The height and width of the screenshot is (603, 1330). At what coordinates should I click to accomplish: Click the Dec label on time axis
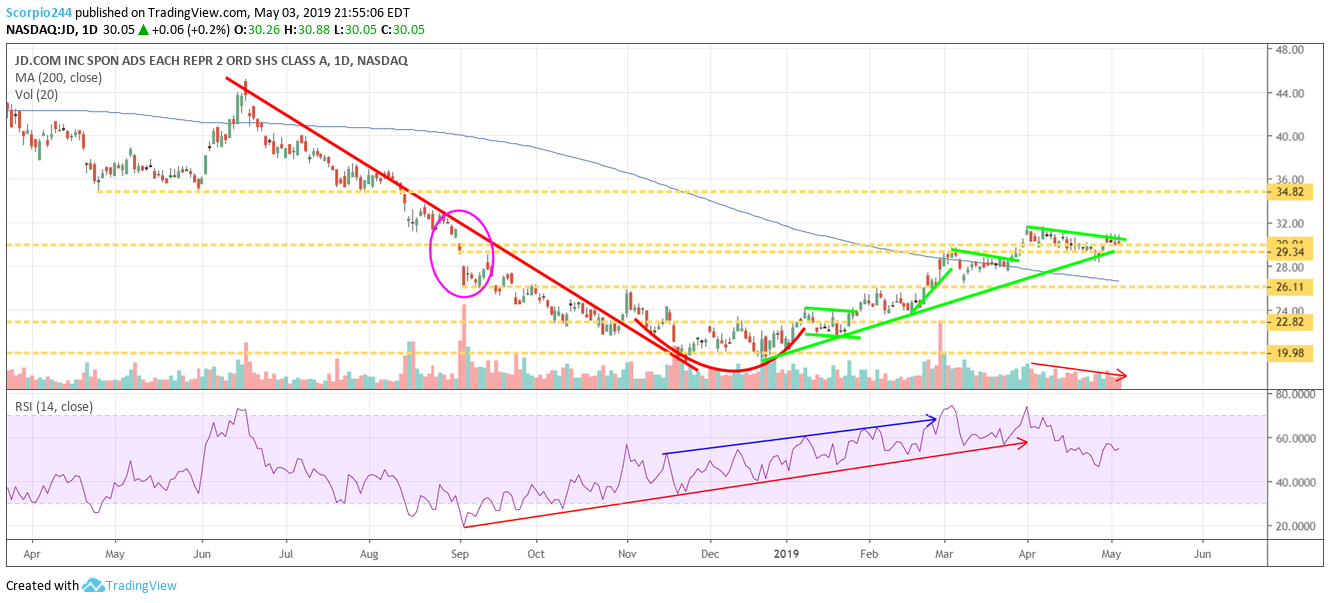(x=710, y=553)
